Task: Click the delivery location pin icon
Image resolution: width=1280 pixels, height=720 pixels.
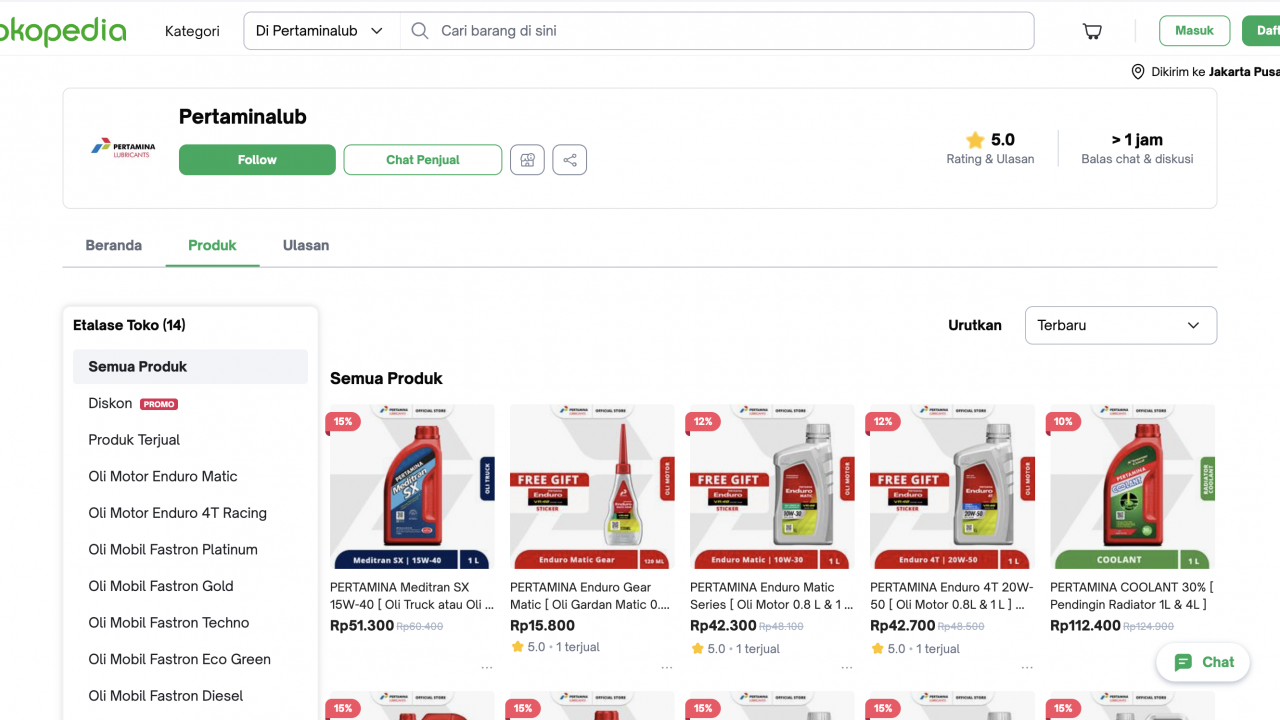Action: pyautogui.click(x=1138, y=71)
